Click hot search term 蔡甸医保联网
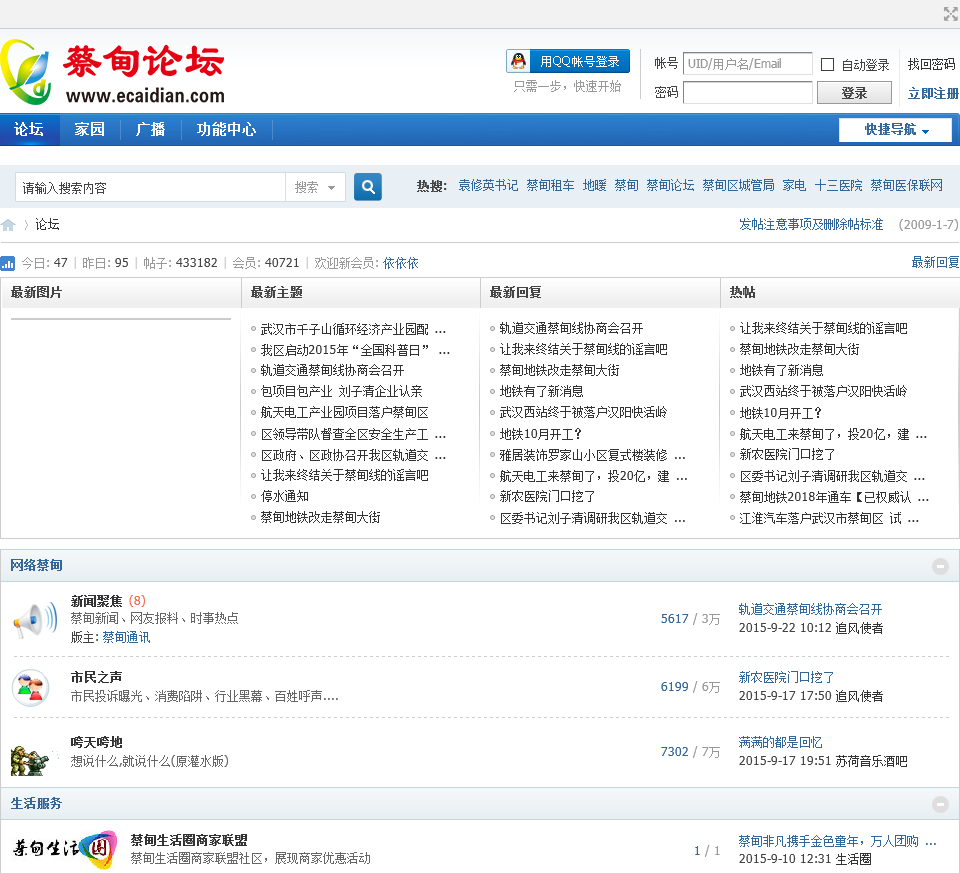The image size is (960, 873). [906, 185]
